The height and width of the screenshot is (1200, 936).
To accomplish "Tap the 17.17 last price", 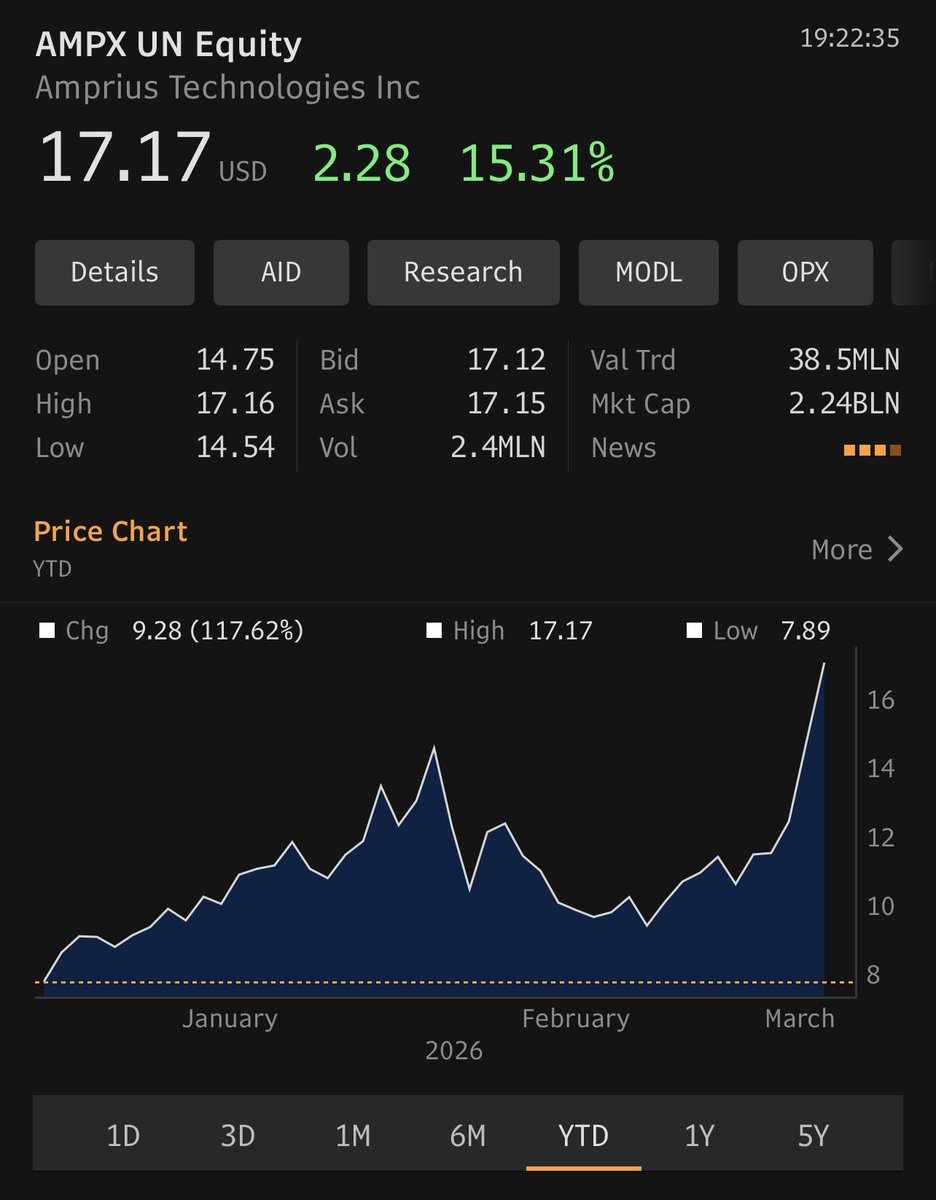I will (125, 158).
